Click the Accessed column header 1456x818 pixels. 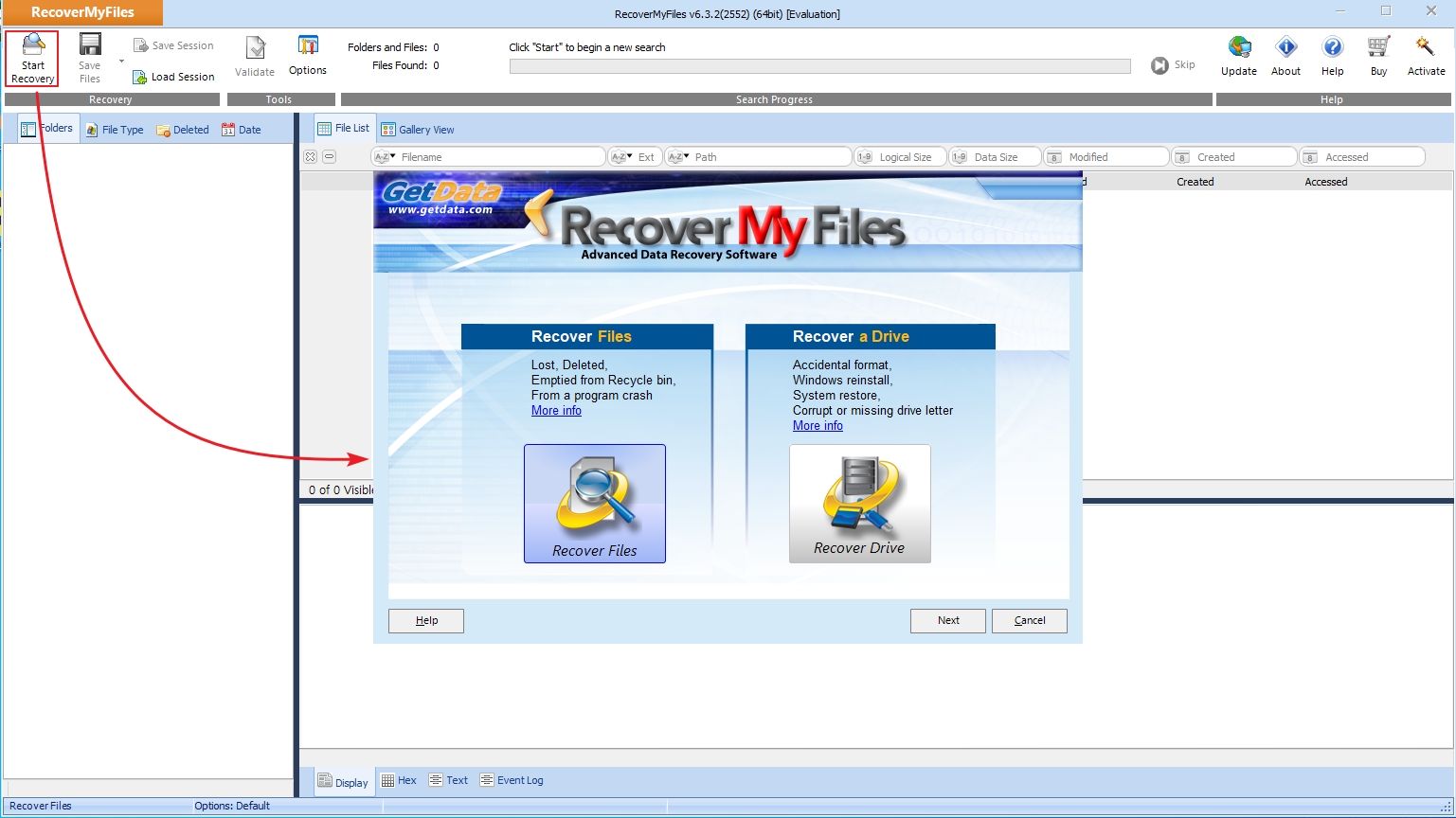pos(1325,182)
